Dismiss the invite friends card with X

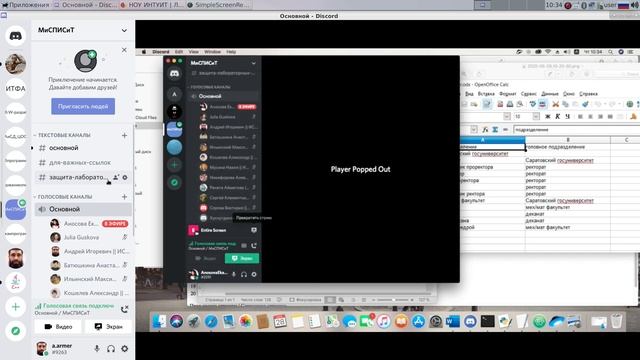(x=124, y=50)
